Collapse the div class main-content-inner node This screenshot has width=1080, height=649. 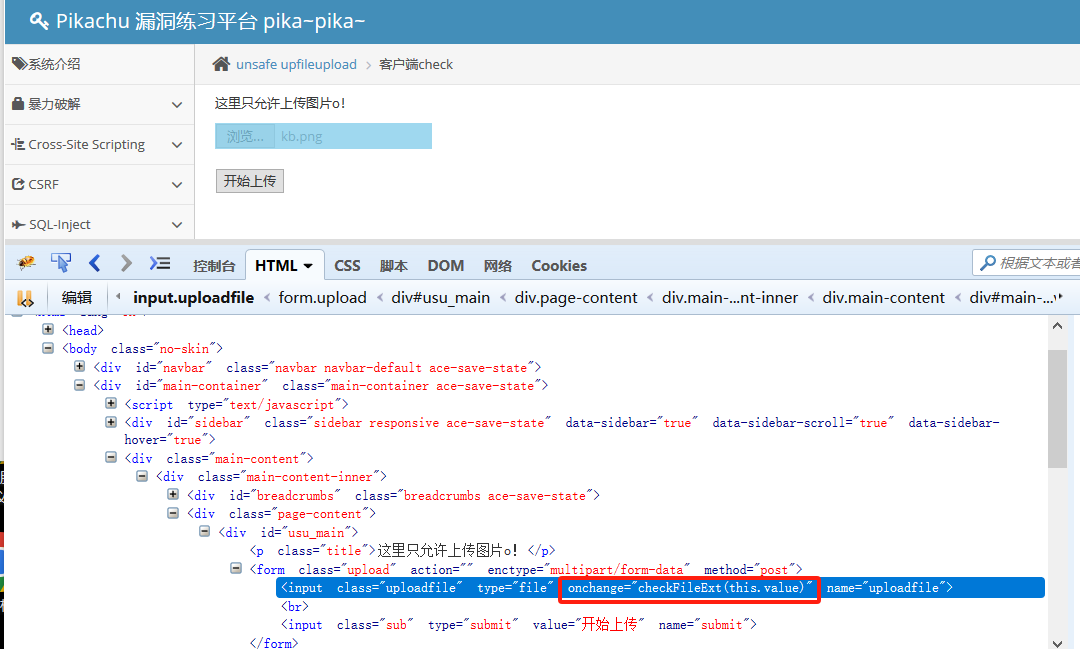[142, 476]
